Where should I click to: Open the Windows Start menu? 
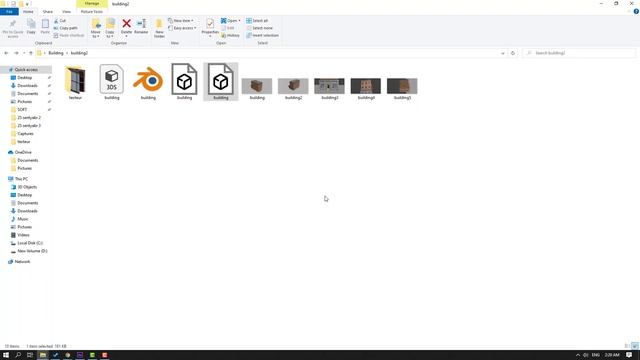(x=6, y=355)
